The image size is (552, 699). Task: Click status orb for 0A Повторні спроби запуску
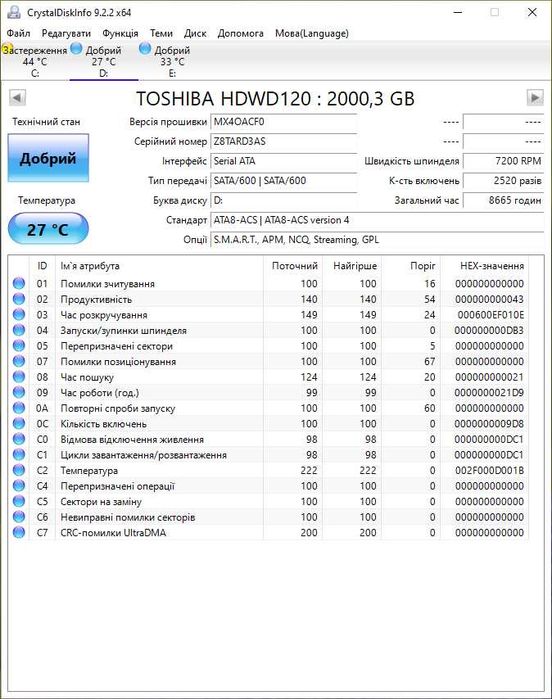(19, 408)
